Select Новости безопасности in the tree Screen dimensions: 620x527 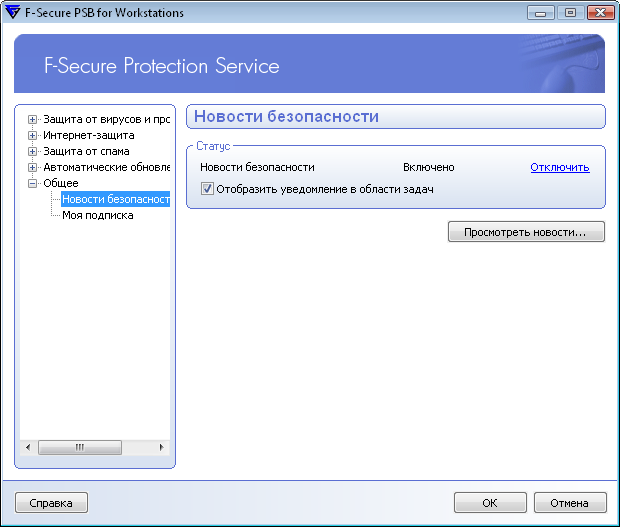coord(115,199)
